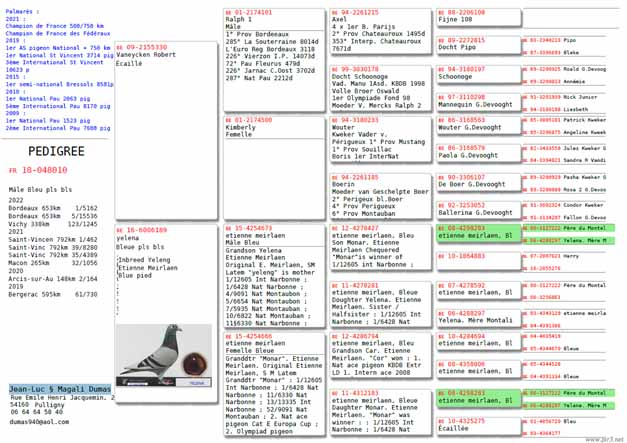Click the flag icon next to 94-2261215 Axel
Image resolution: width=627 pixels, height=443 pixels.
[x=335, y=12]
